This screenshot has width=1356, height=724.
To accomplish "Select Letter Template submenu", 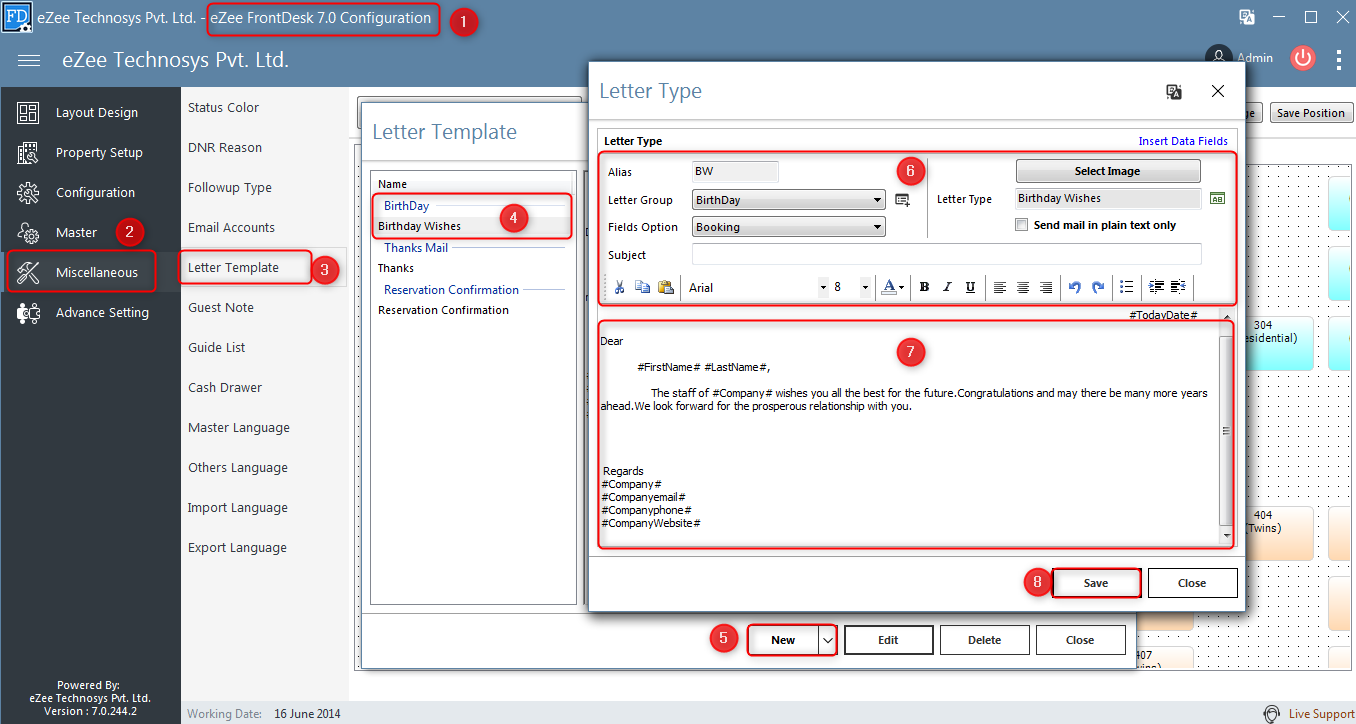I will click(x=233, y=267).
